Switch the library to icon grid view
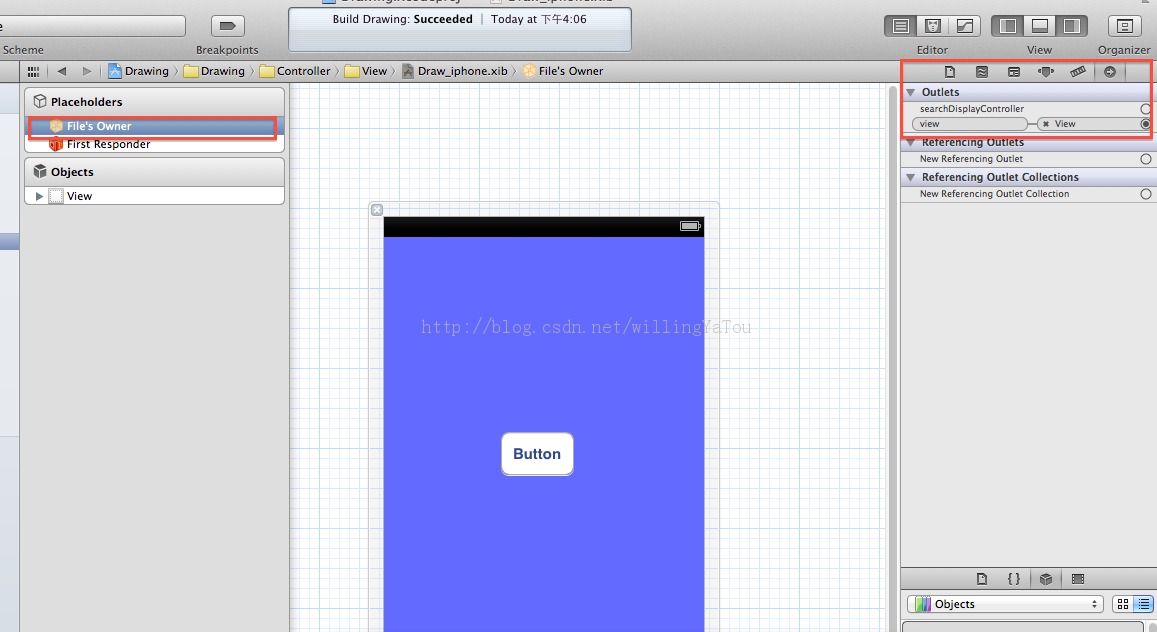The width and height of the screenshot is (1157, 632). pyautogui.click(x=1122, y=604)
